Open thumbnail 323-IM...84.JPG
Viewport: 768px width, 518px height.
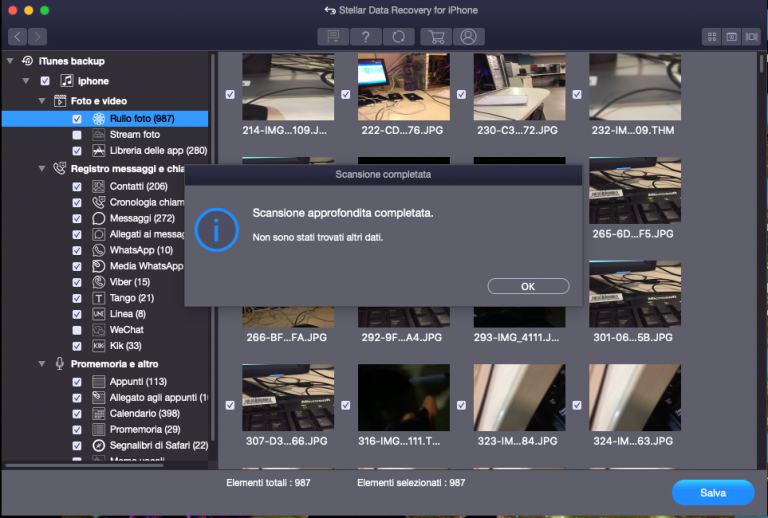519,397
